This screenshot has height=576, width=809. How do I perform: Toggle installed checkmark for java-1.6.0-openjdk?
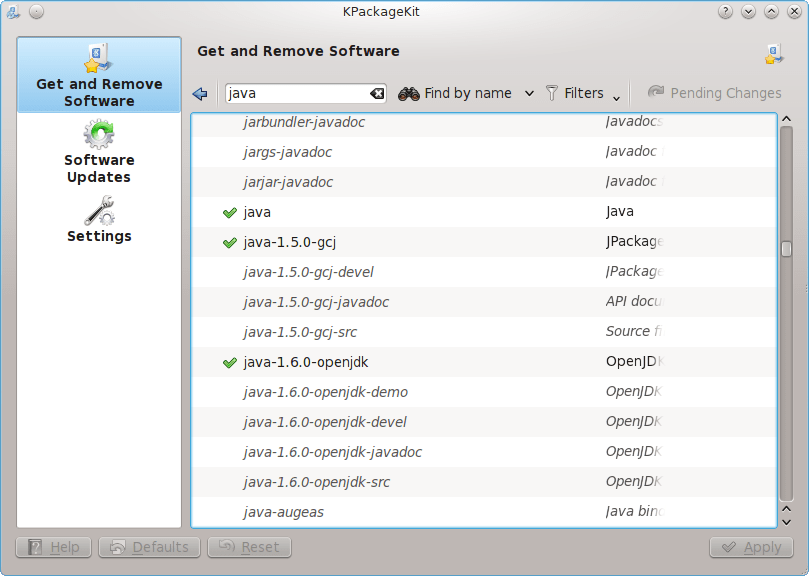pyautogui.click(x=230, y=362)
